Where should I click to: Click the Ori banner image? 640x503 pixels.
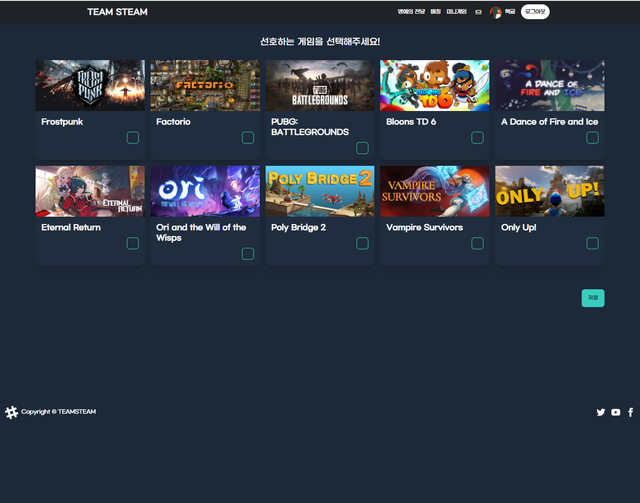(205, 191)
